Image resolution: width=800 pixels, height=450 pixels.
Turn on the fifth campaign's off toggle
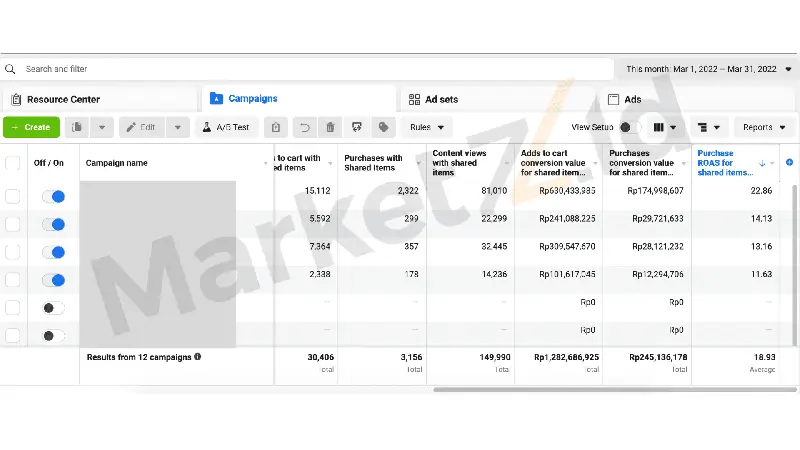tap(54, 308)
